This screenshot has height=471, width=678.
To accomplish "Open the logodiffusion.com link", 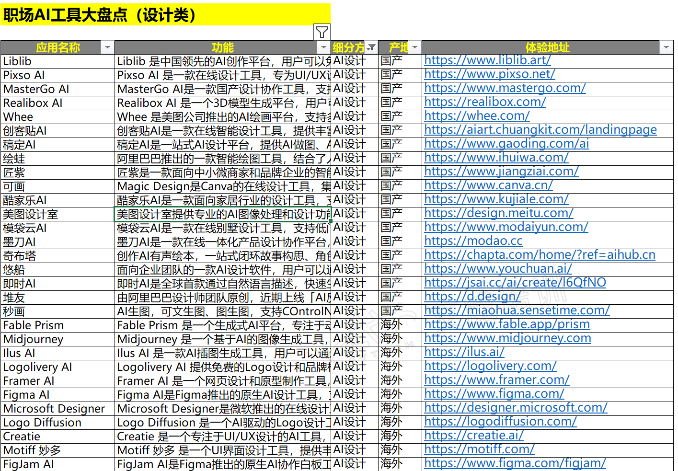I will 500,421.
